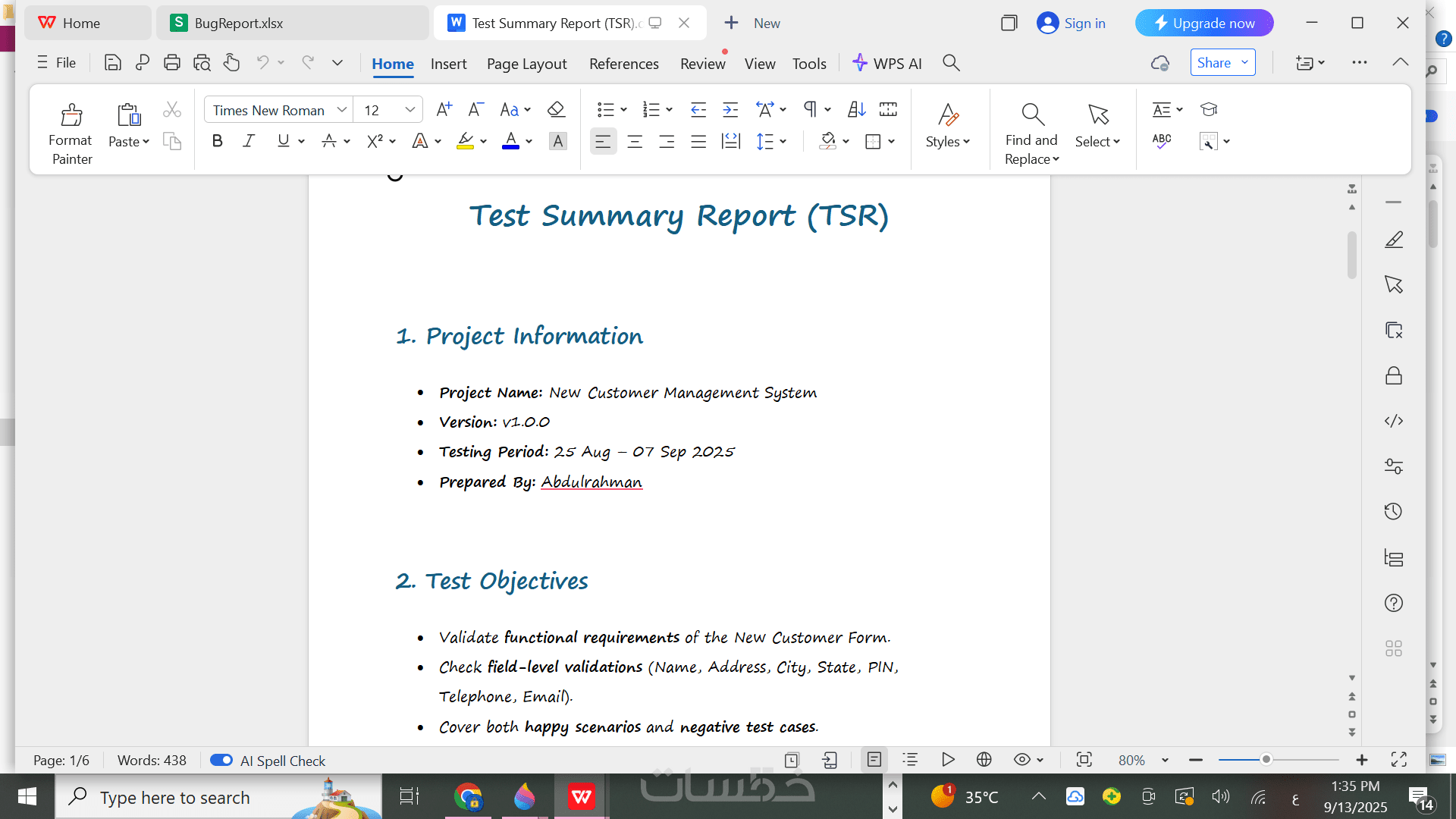Screen dimensions: 1456x819
Task: Click the Format Painter icon
Action: click(71, 115)
